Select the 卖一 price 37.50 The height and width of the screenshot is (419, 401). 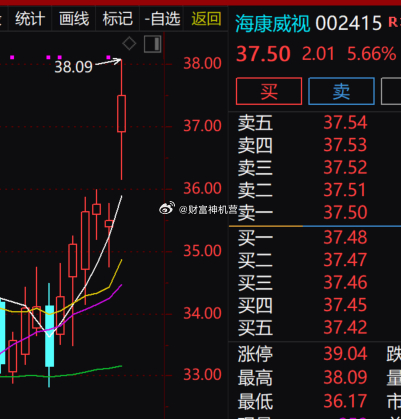345,212
